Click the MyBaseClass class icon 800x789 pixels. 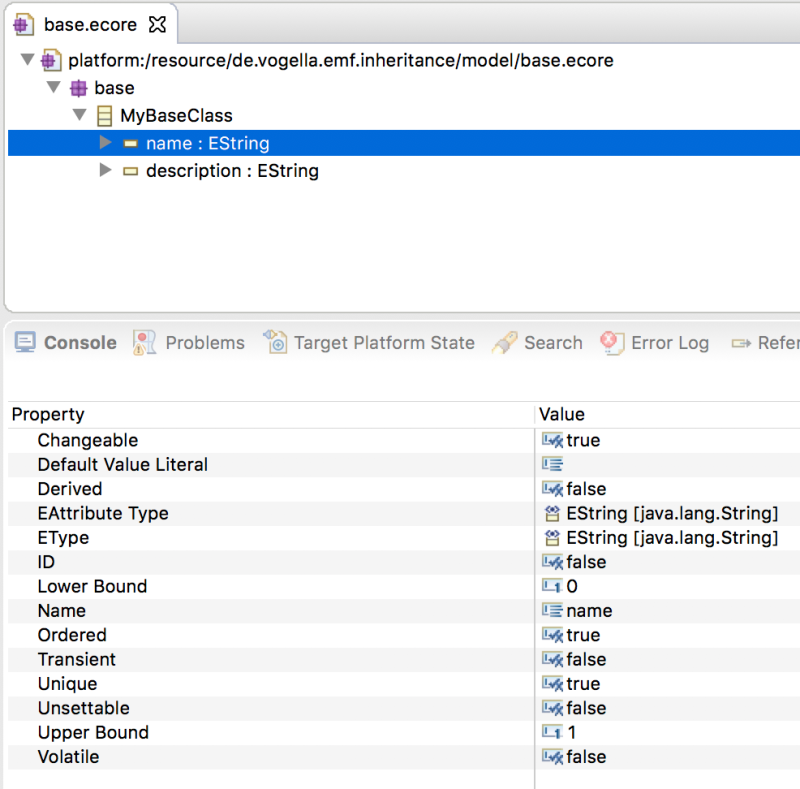coord(104,116)
